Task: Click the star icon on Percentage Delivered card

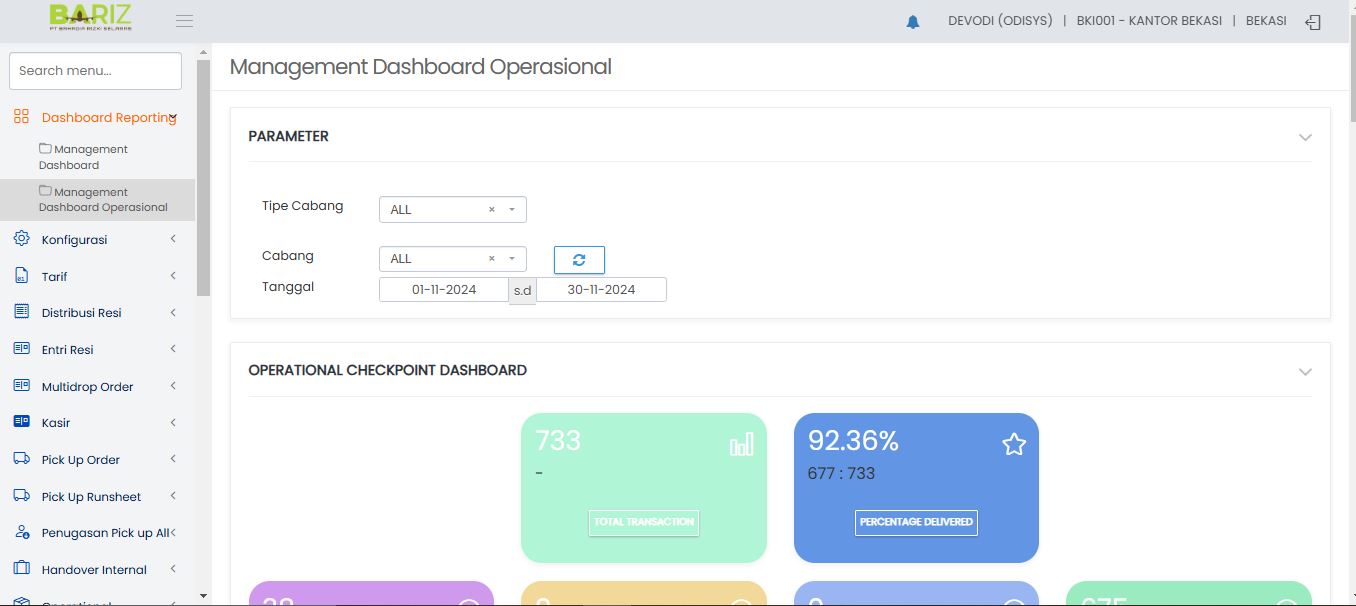Action: tap(1013, 445)
